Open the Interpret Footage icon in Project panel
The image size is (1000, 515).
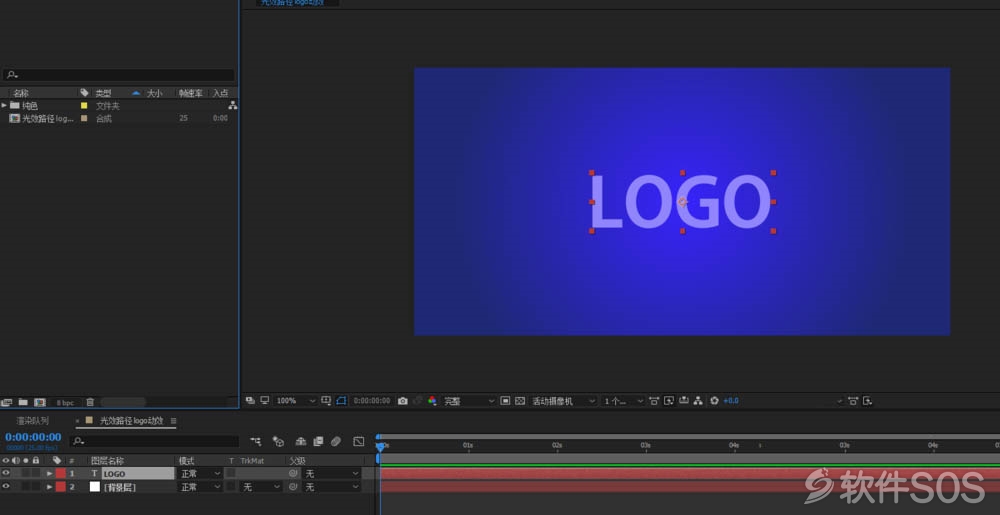click(6, 402)
